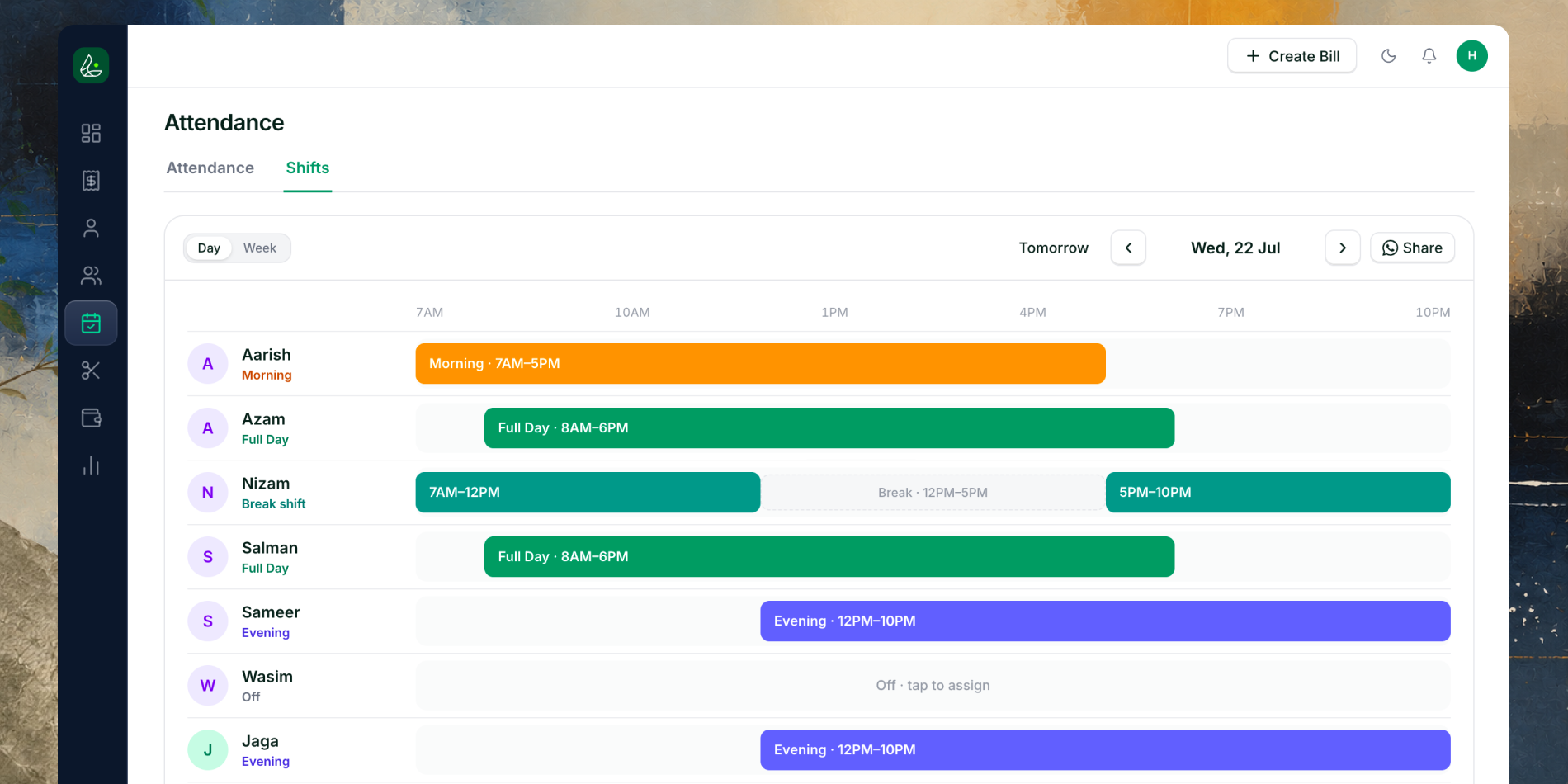Open the H profile avatar menu
Screen dimensions: 1568x784
[x=1471, y=56]
